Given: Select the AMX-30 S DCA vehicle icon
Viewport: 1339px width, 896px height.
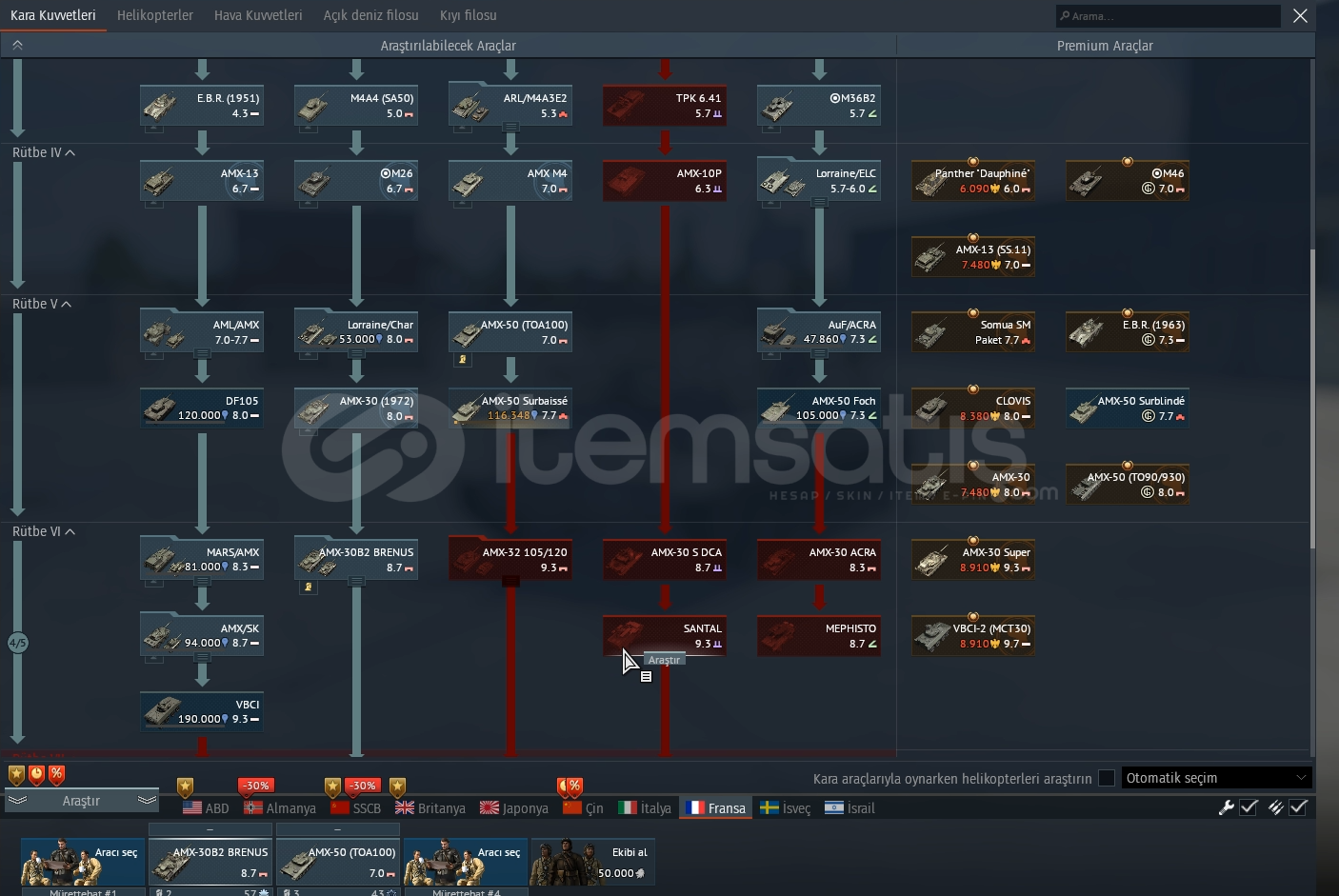Looking at the screenshot, I should (665, 560).
